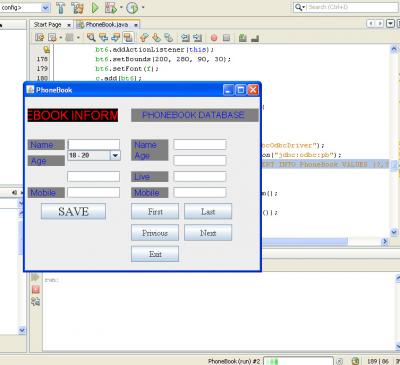Click status bar icon beside the 189 | 86 position
Viewport: 400px width, 365px height.
pos(355,361)
